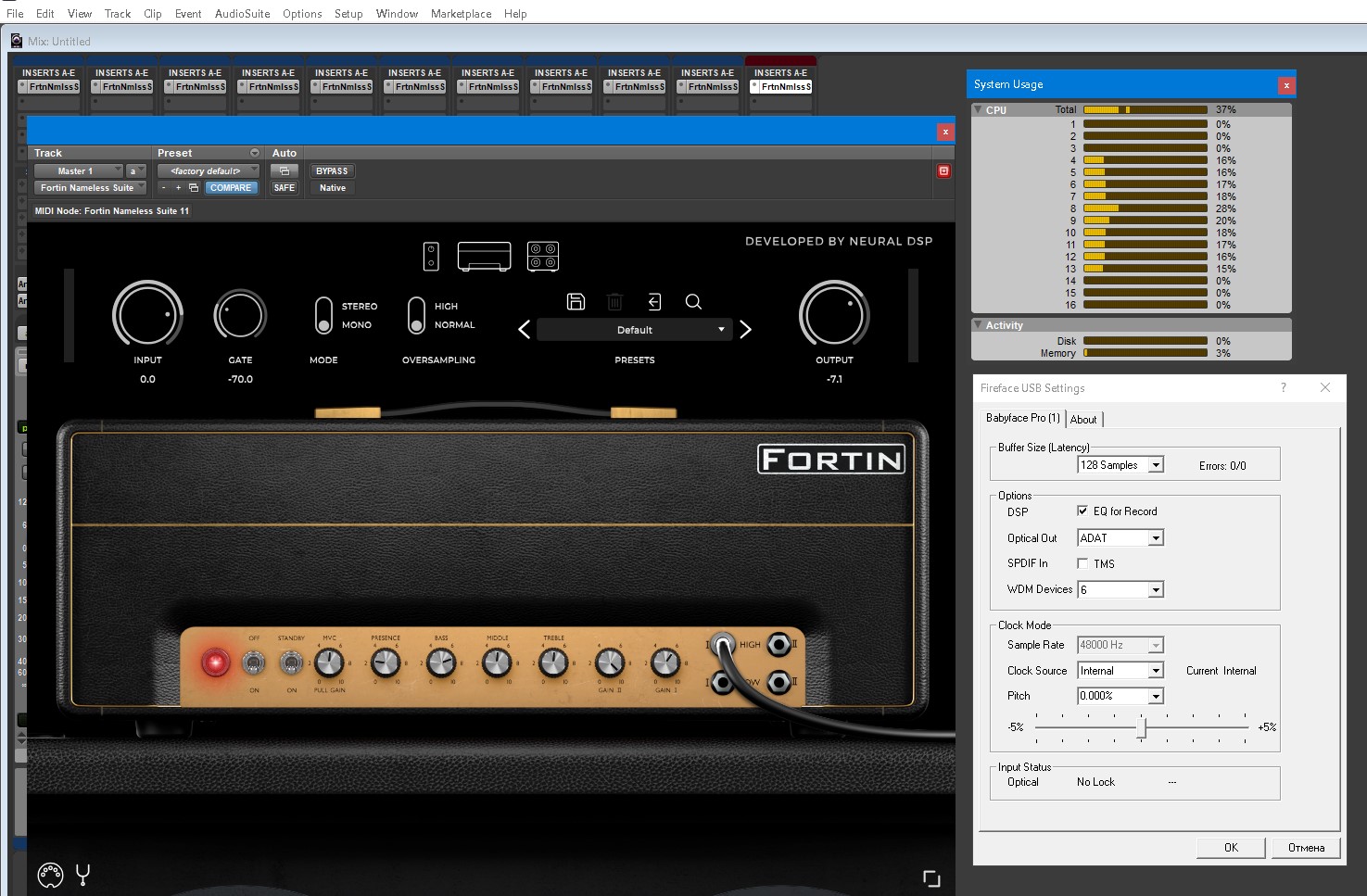Open the Event menu

pos(188,14)
